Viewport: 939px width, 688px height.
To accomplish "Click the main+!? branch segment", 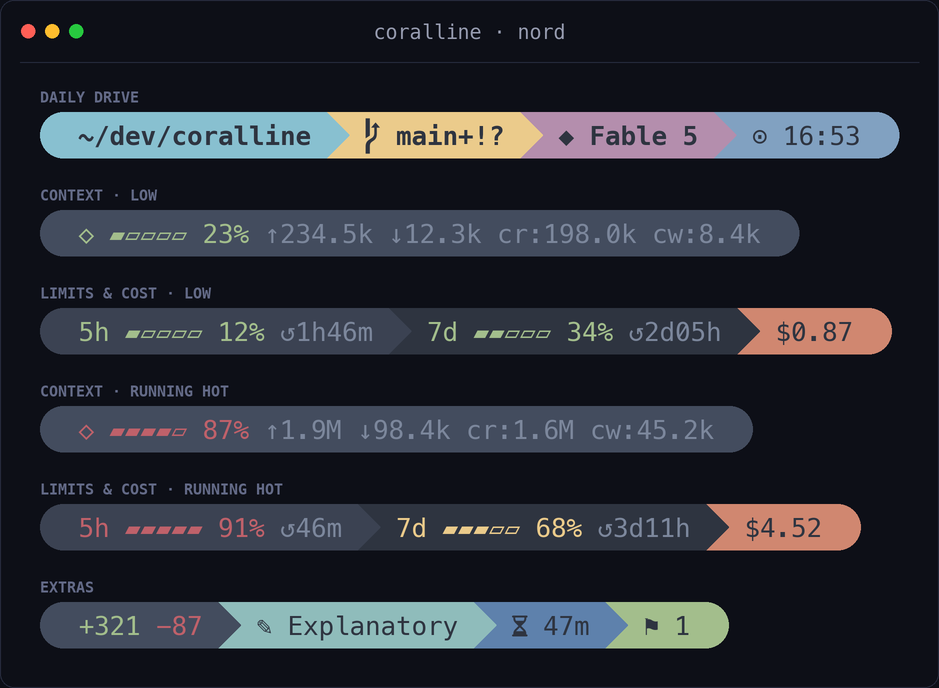I will [x=435, y=136].
